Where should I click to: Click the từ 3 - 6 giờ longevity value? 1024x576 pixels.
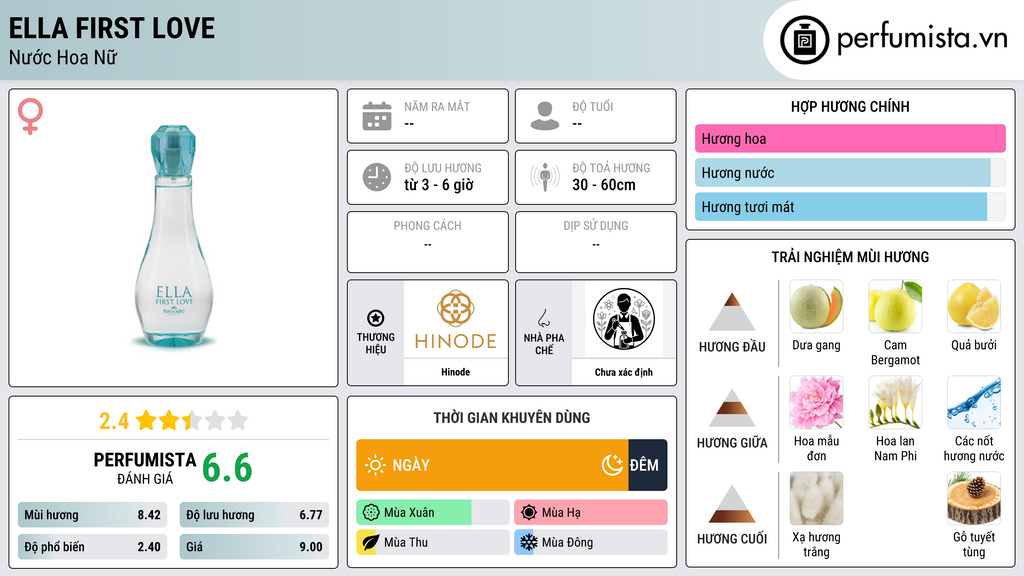439,185
